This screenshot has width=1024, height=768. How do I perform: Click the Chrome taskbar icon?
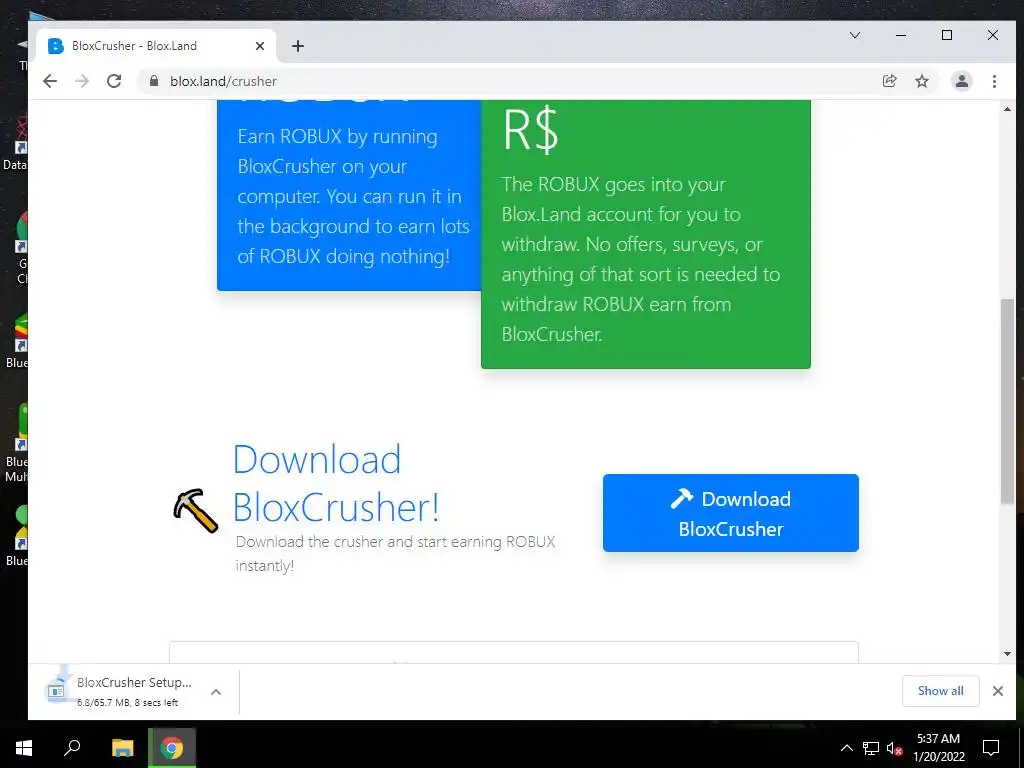coord(172,748)
